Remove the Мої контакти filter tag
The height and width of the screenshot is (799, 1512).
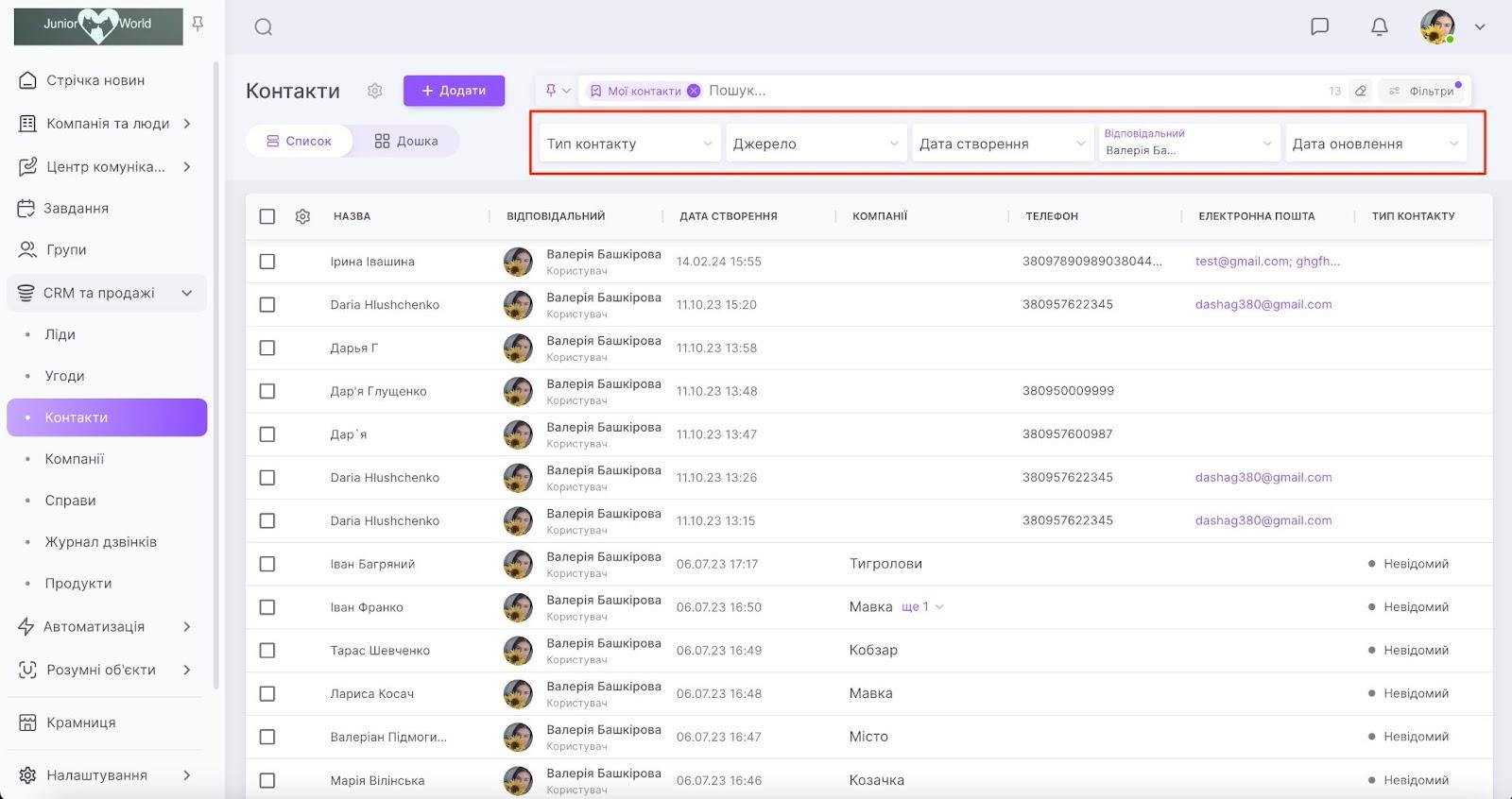coord(694,91)
